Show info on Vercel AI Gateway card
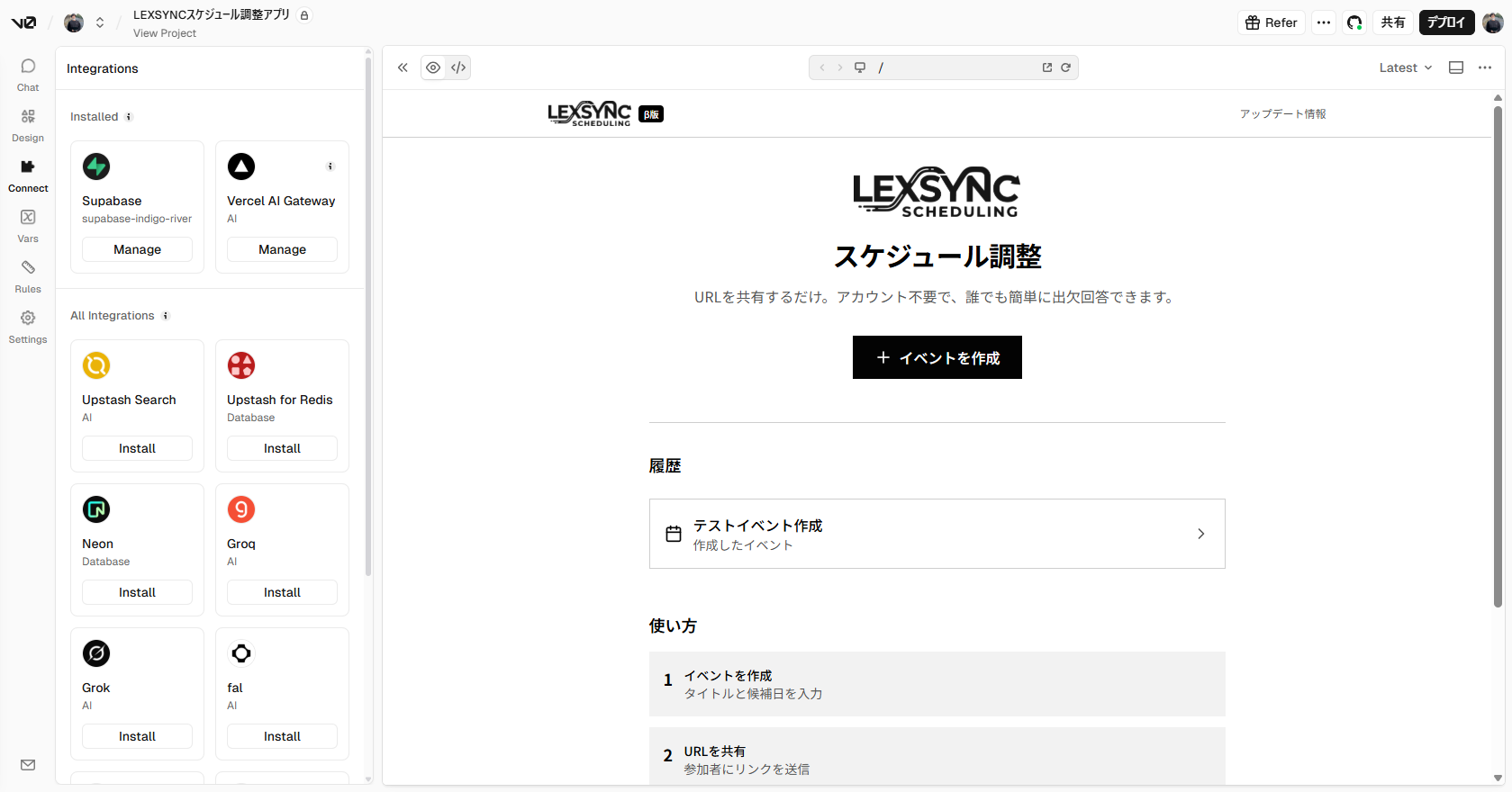 pos(330,166)
